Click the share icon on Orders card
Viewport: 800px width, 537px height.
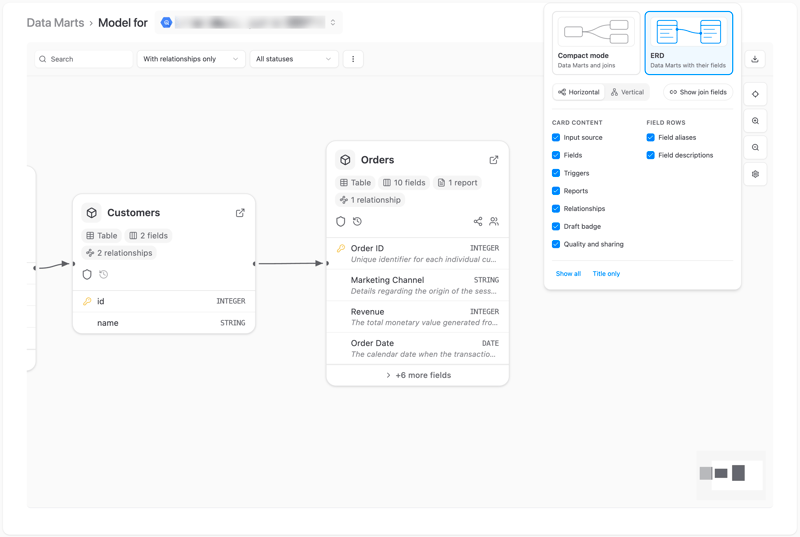[x=478, y=221]
